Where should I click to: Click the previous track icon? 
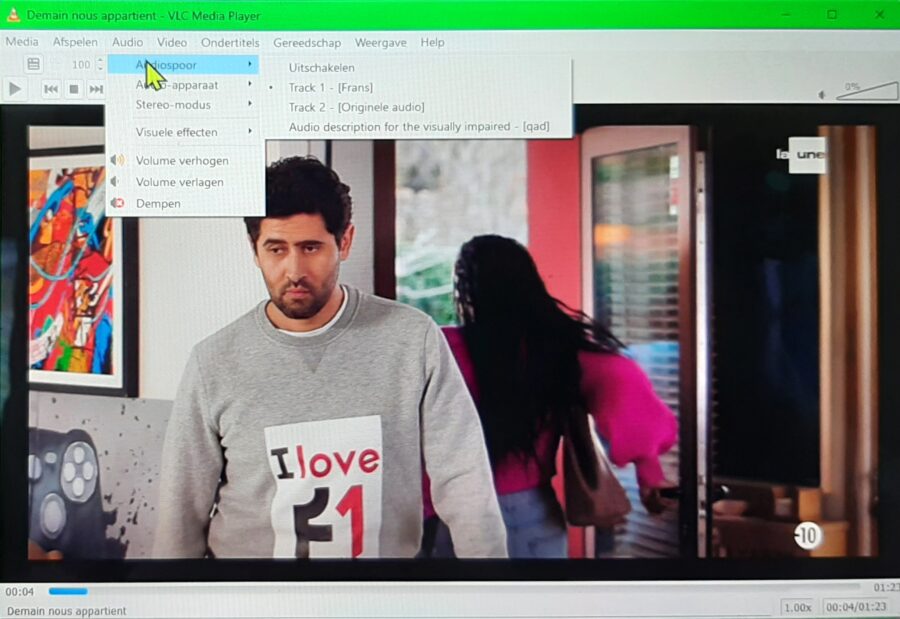click(x=51, y=90)
